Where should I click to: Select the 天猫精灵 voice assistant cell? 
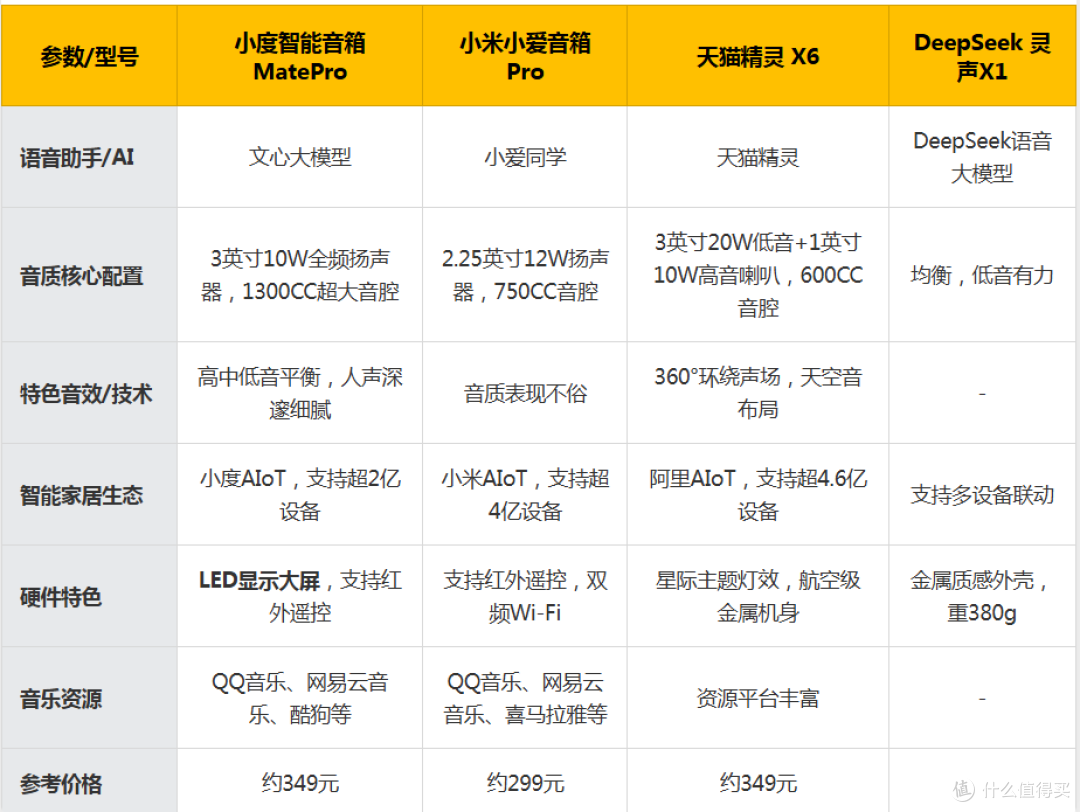pyautogui.click(x=758, y=157)
